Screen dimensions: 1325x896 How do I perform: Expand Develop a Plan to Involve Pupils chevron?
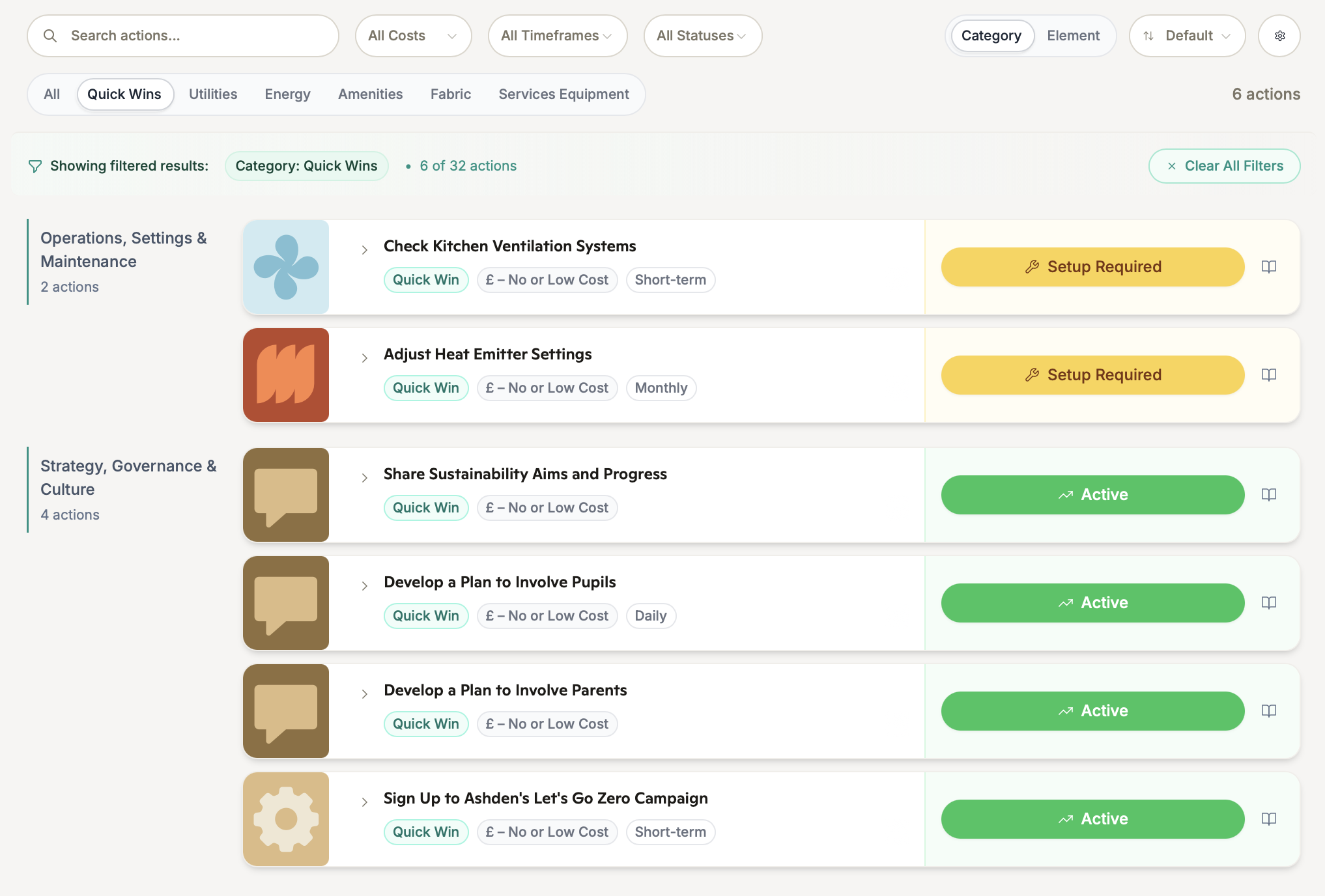point(365,586)
